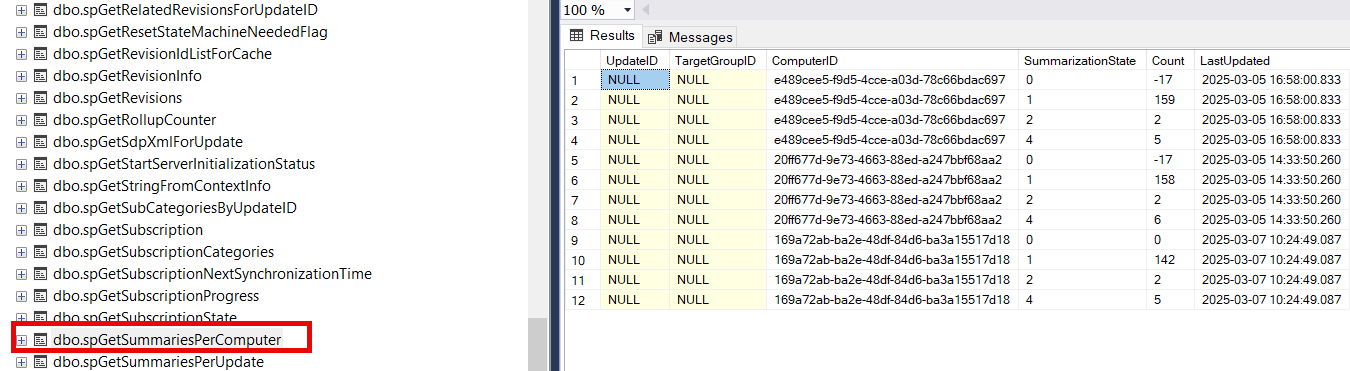
Task: Click the select-all corner of results grid
Action: [x=582, y=61]
